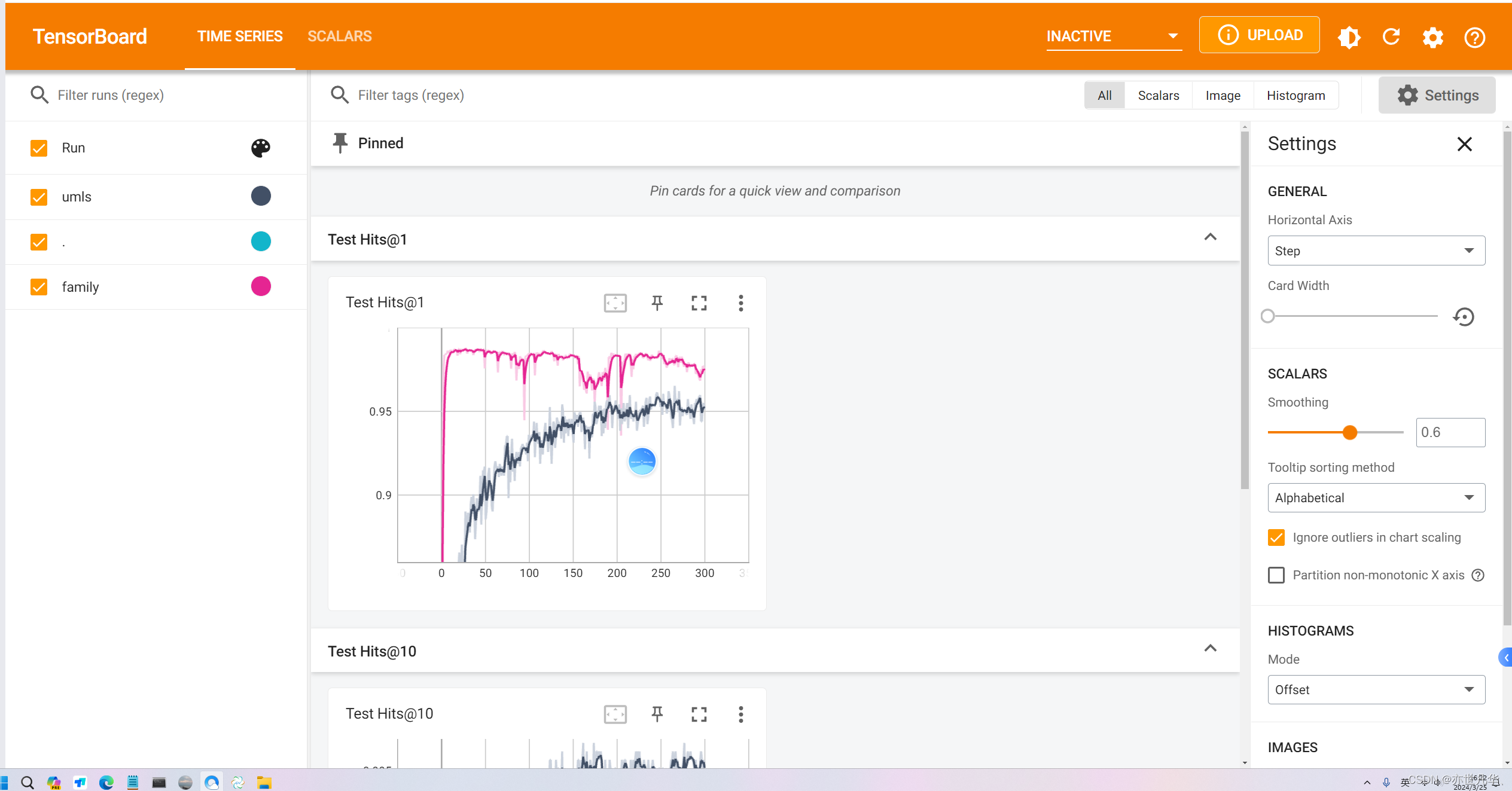The height and width of the screenshot is (791, 1512).
Task: Enable Partition non-monotonic X axis
Action: (x=1276, y=575)
